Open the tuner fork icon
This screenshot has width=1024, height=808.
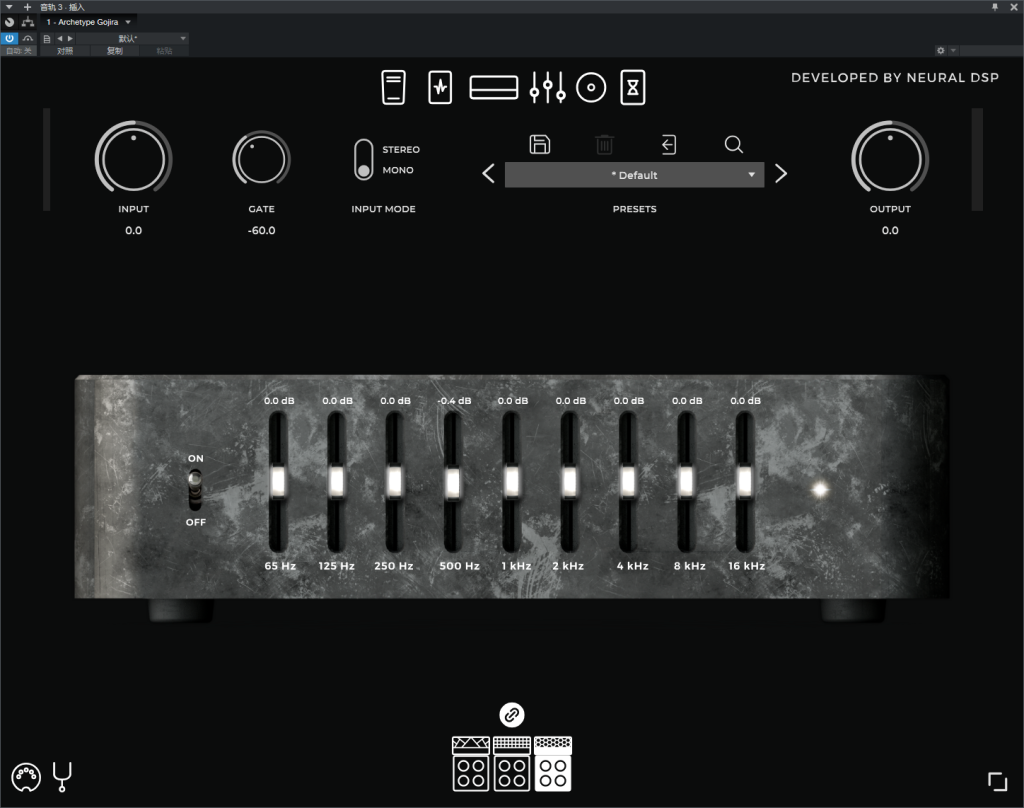[62, 777]
